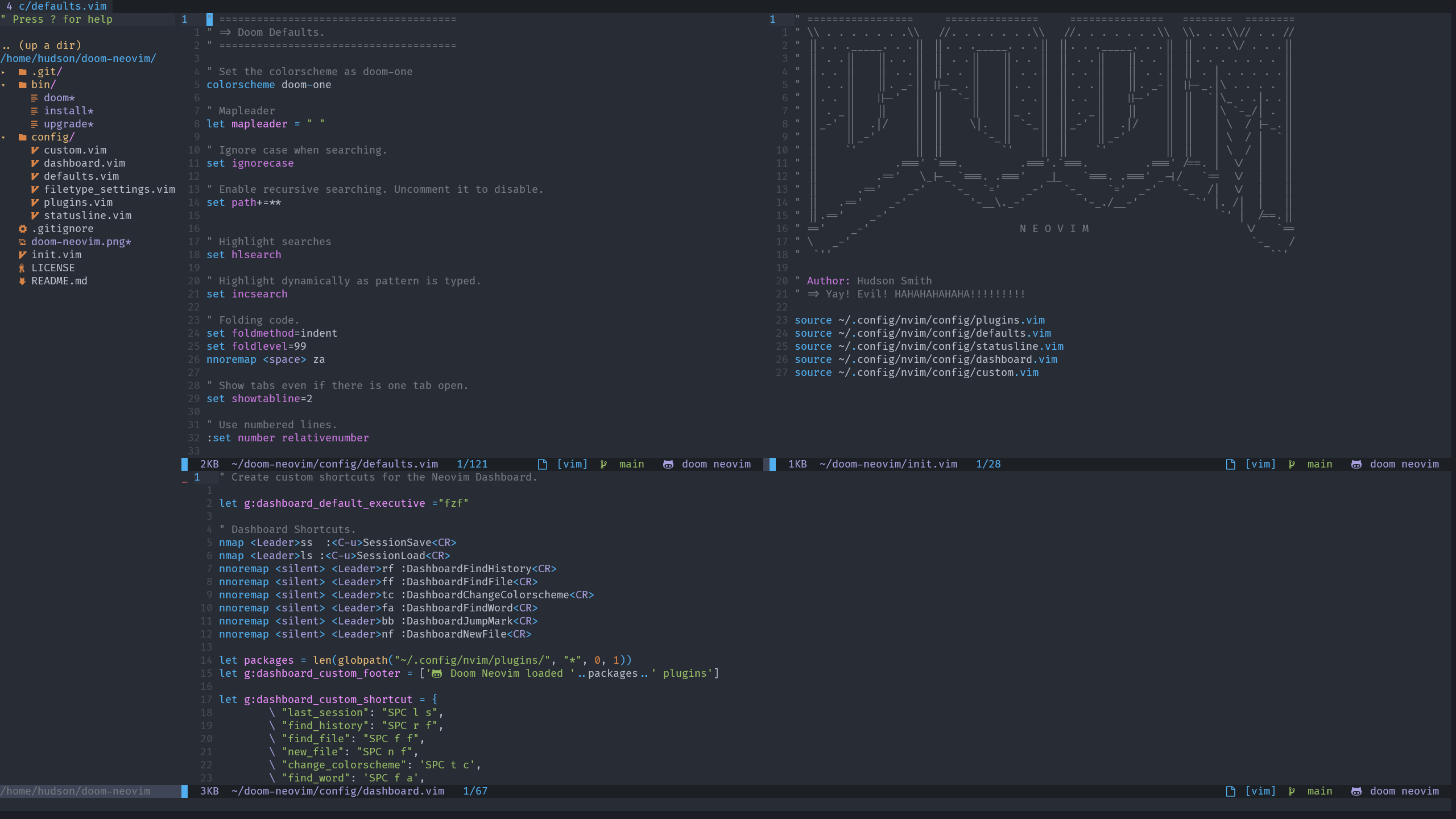Click the doom script file icon
The width and height of the screenshot is (1456, 819).
pyautogui.click(x=35, y=98)
